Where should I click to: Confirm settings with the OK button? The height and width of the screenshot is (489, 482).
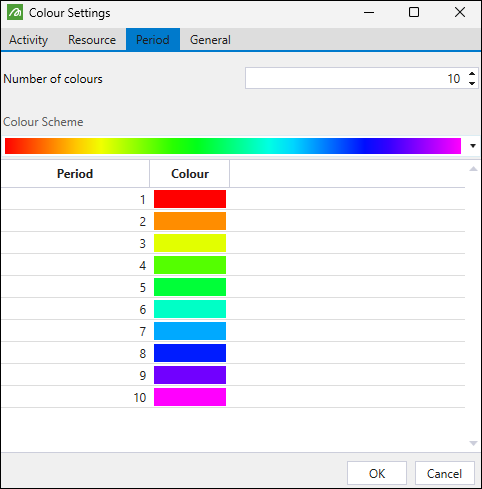coord(377,473)
